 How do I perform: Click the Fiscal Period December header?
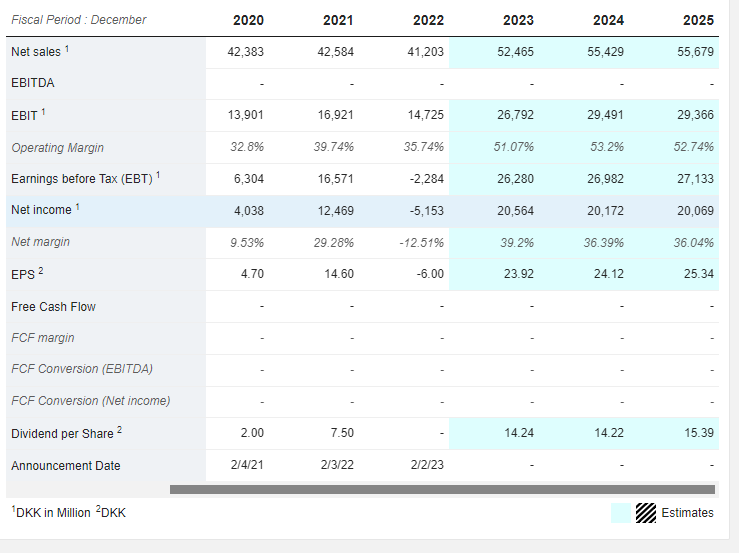coord(79,20)
